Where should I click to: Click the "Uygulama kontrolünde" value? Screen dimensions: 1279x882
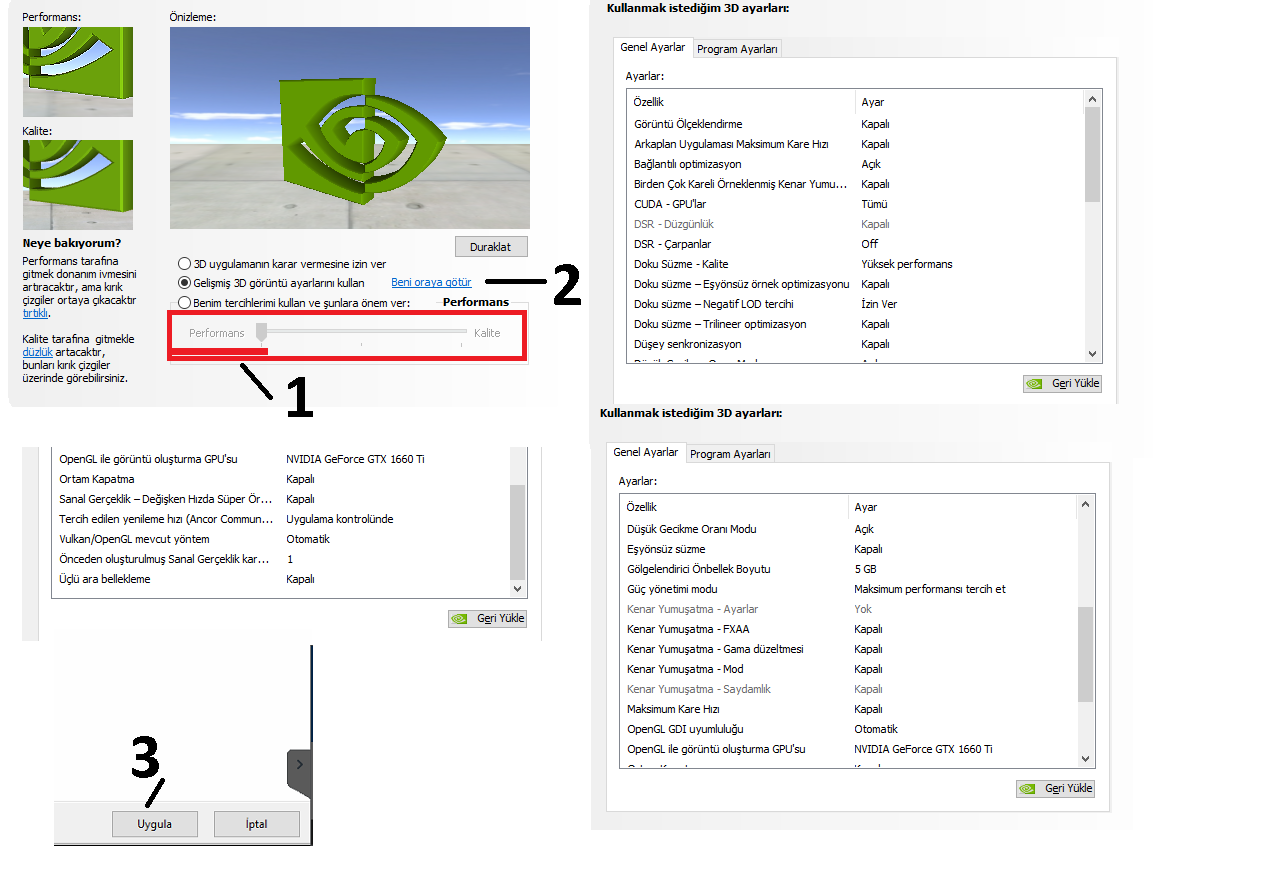tap(340, 519)
